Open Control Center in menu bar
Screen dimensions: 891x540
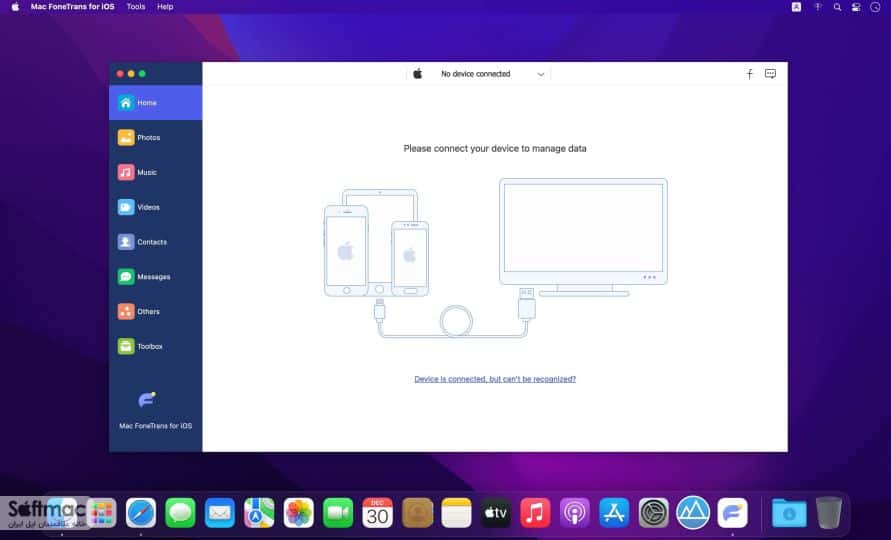coord(856,7)
